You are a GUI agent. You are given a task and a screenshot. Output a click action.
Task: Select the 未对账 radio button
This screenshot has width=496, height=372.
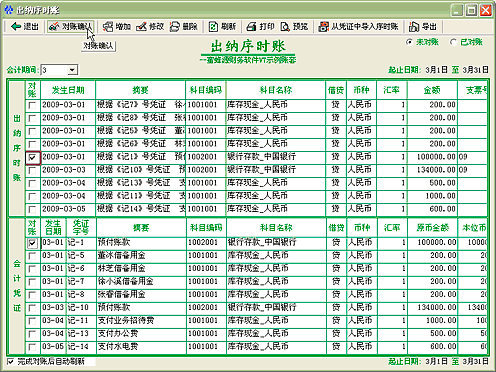click(409, 42)
